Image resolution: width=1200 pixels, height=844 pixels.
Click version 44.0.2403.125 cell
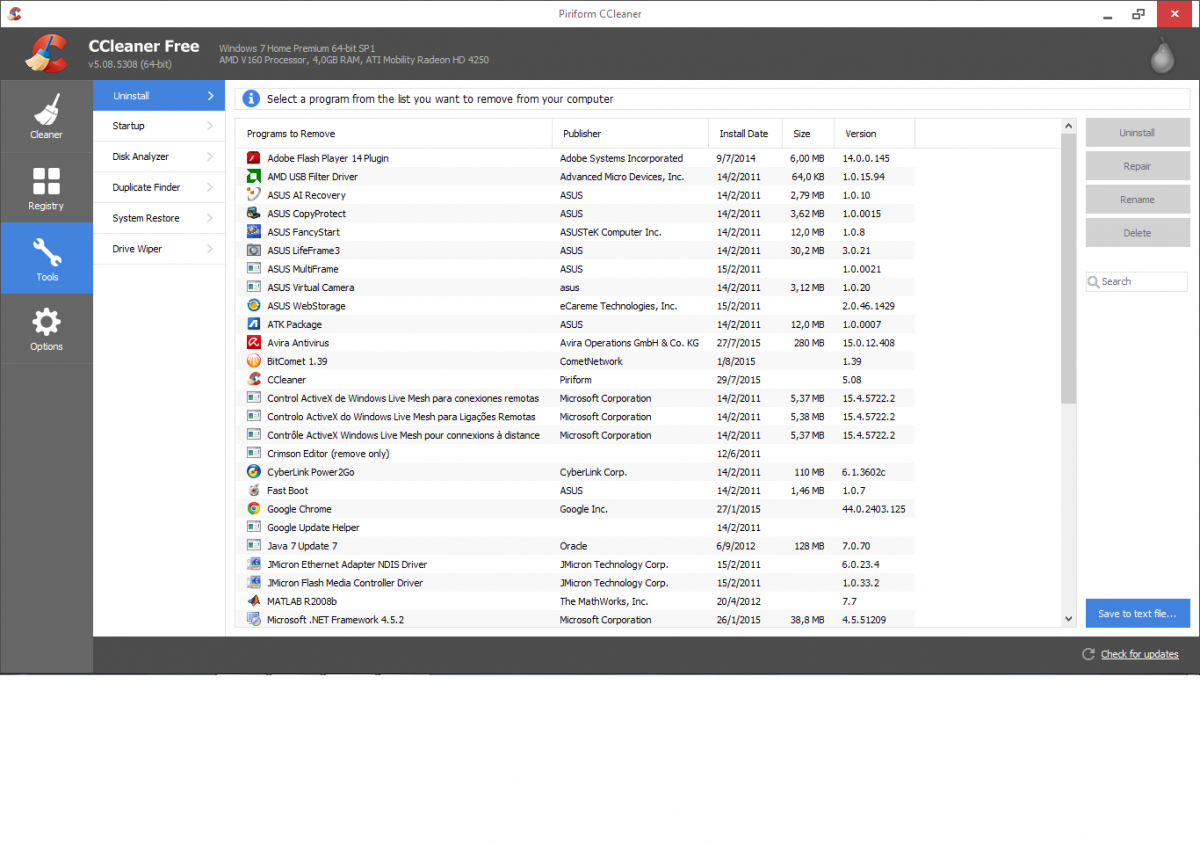tap(874, 509)
